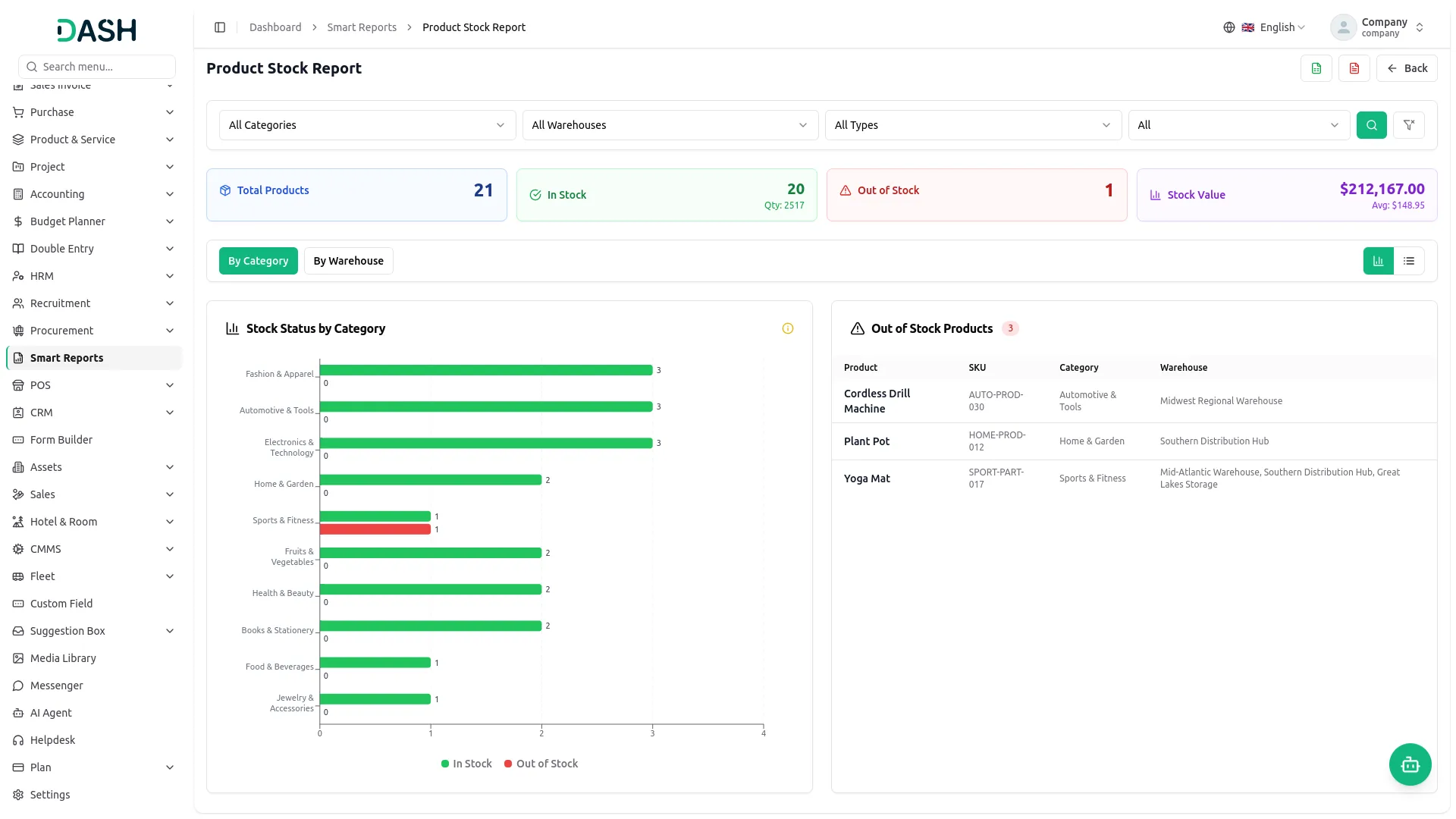Open the All stock status dropdown

tap(1239, 125)
